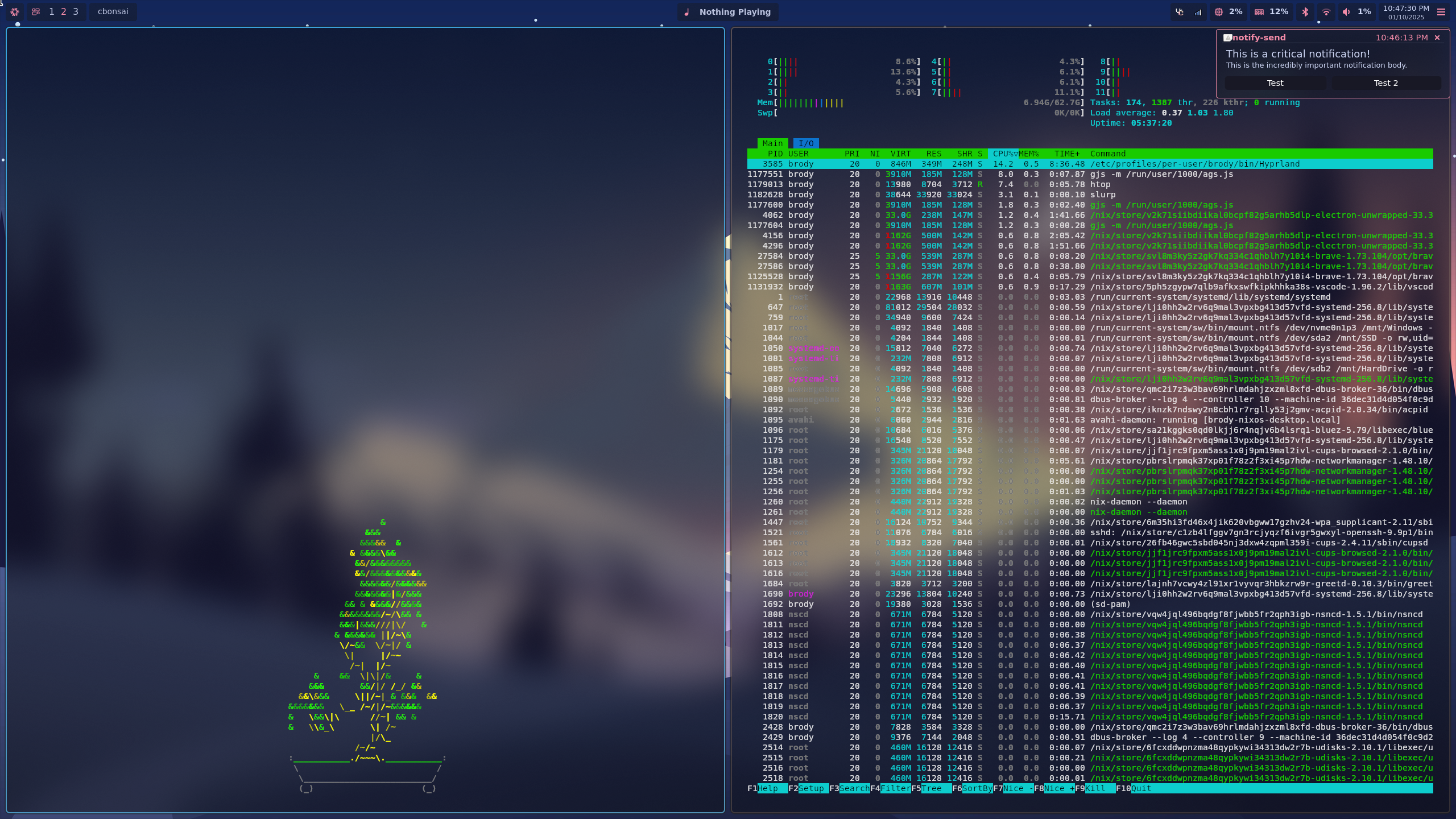Click the Load average readout
This screenshot has width=1456, height=819.
(1161, 113)
